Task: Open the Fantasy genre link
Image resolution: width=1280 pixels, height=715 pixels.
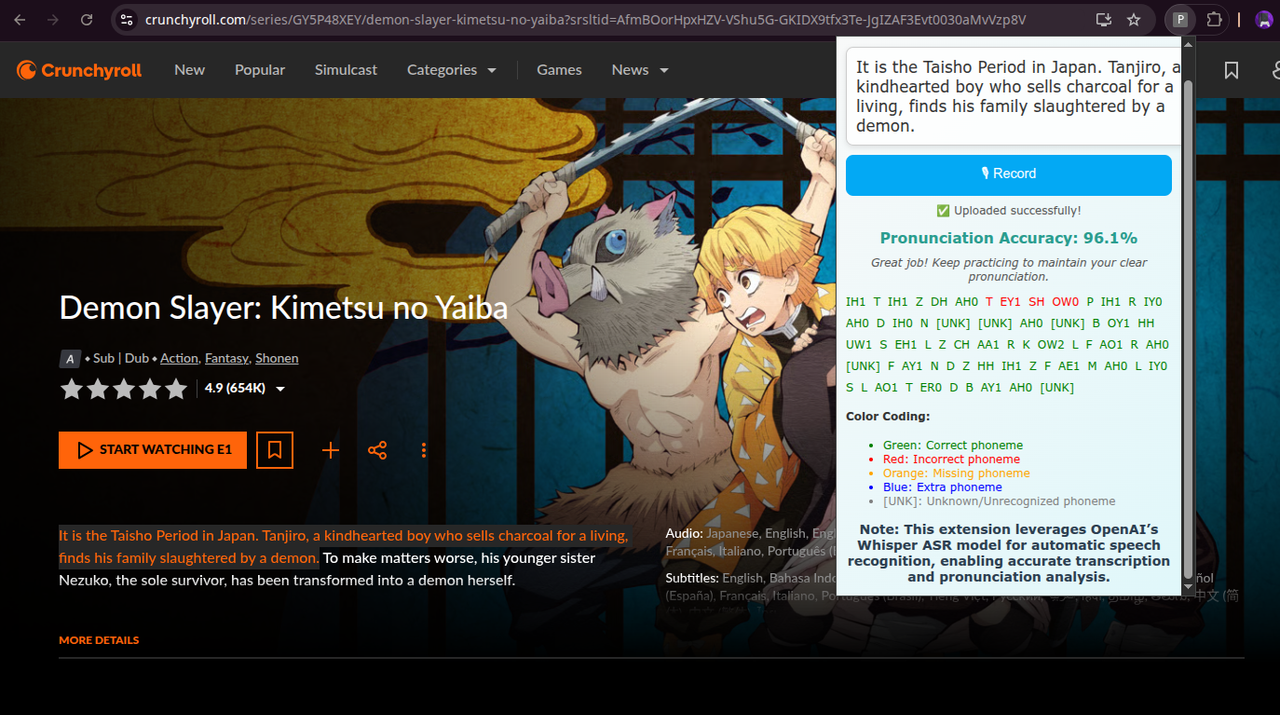Action: pos(226,358)
